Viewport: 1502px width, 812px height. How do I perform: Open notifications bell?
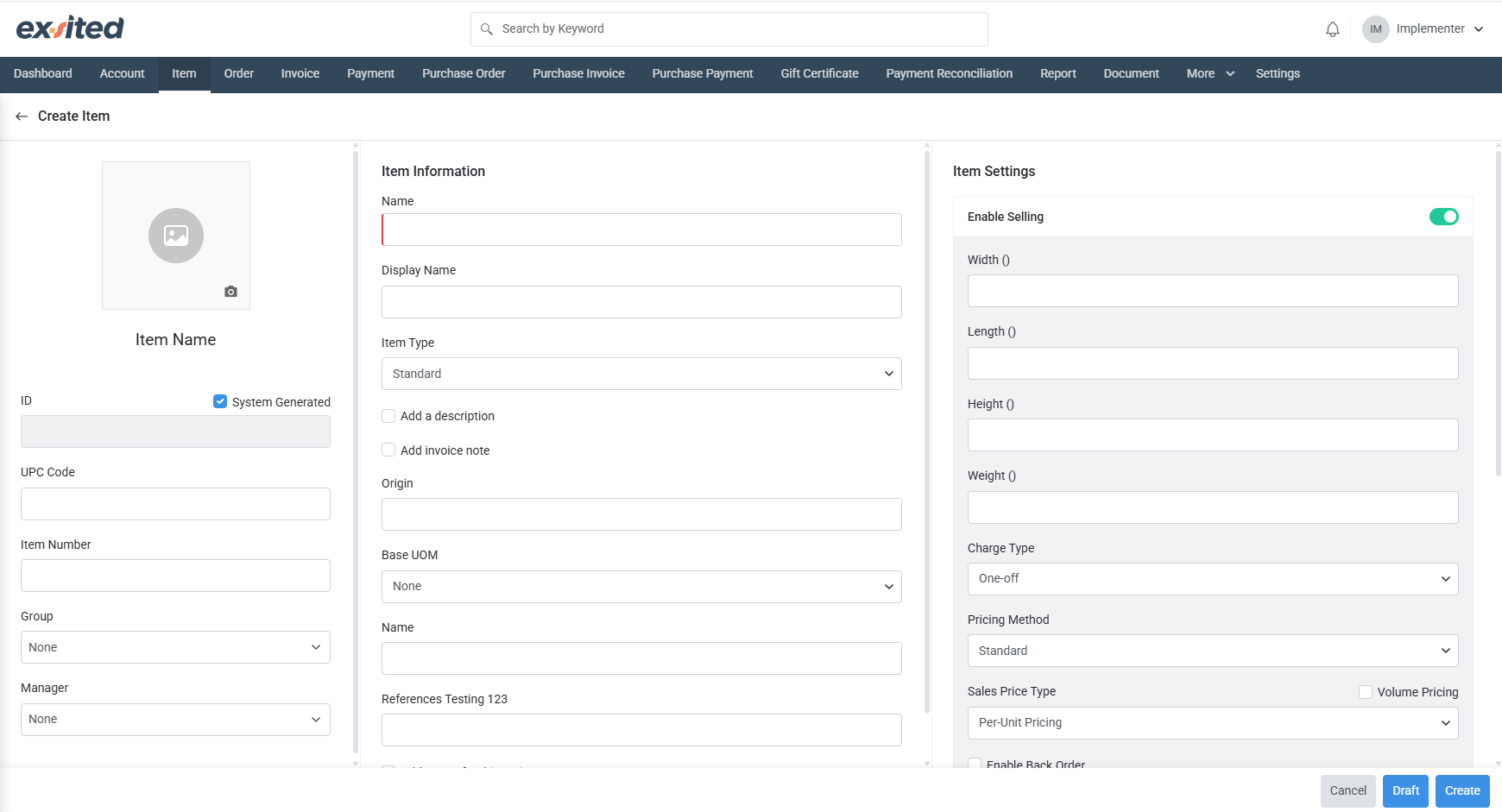1333,29
